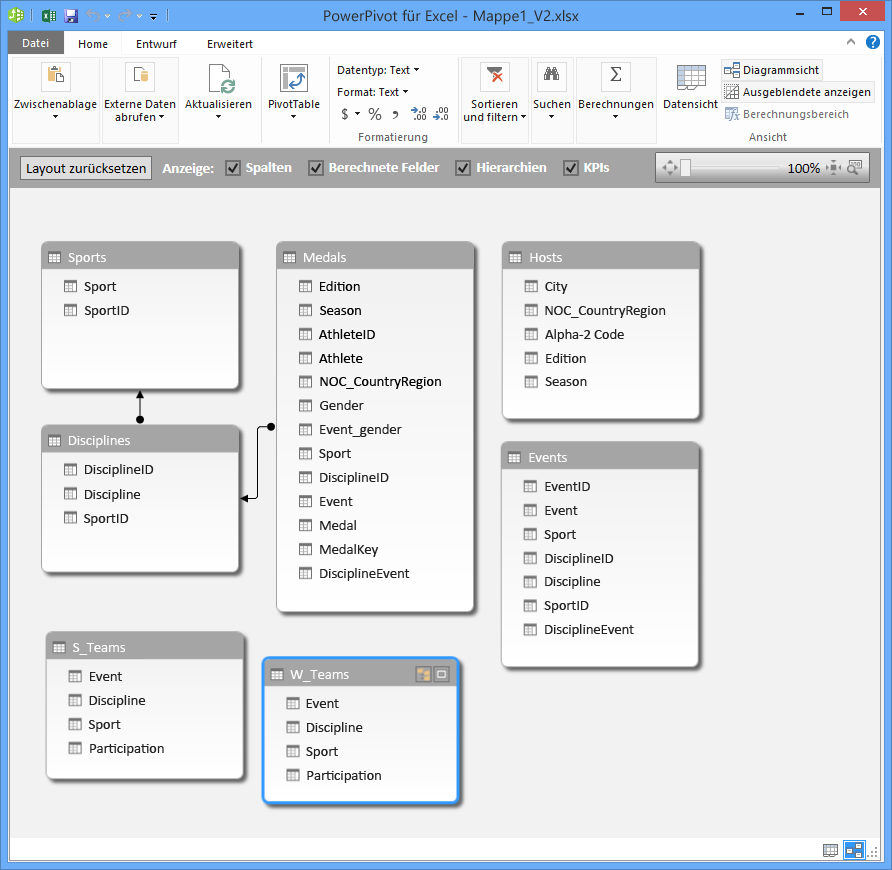Open the Datei menu
Viewport: 892px width, 870px height.
tap(35, 43)
